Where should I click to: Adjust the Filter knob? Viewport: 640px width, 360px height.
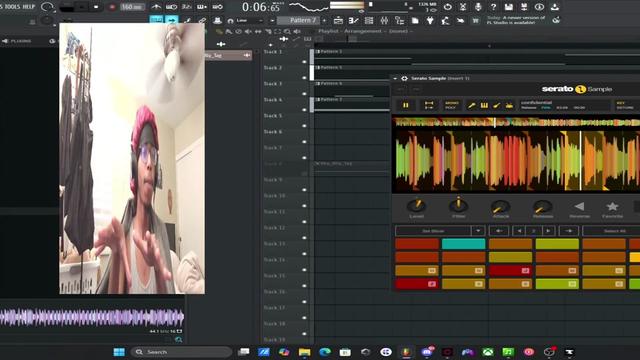click(x=458, y=205)
